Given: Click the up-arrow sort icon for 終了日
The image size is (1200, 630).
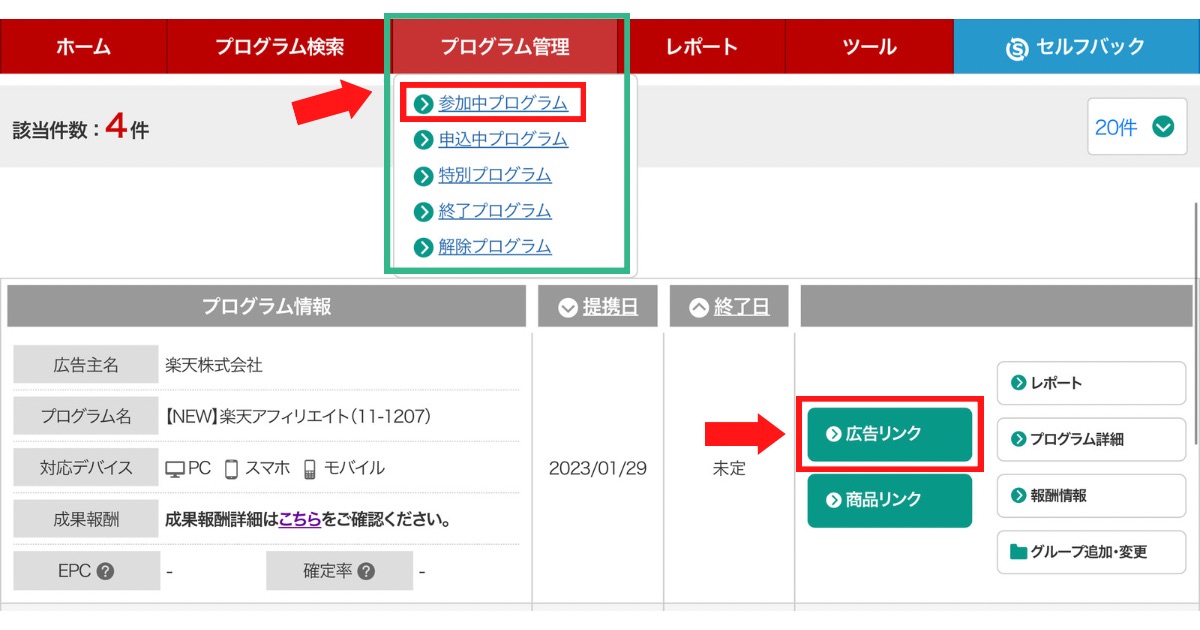Looking at the screenshot, I should 699,308.
